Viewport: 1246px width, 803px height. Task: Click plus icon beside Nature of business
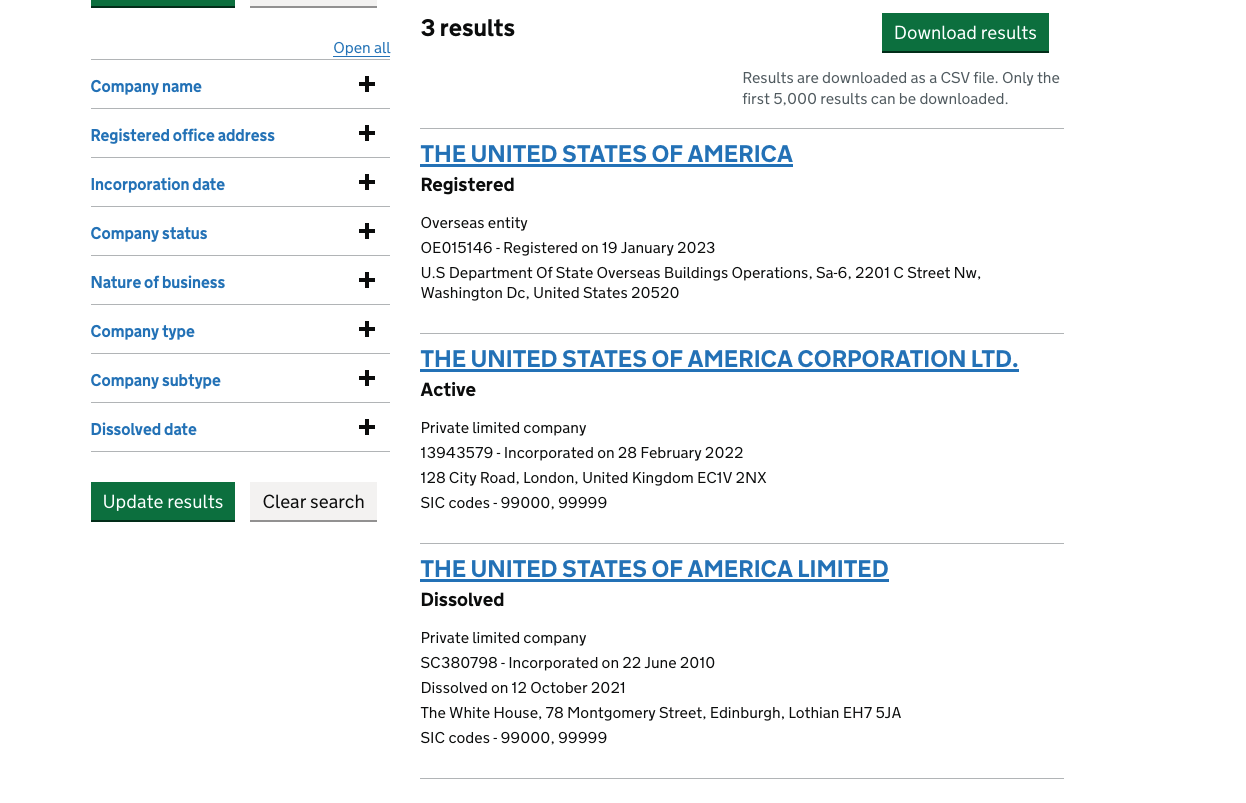click(367, 281)
